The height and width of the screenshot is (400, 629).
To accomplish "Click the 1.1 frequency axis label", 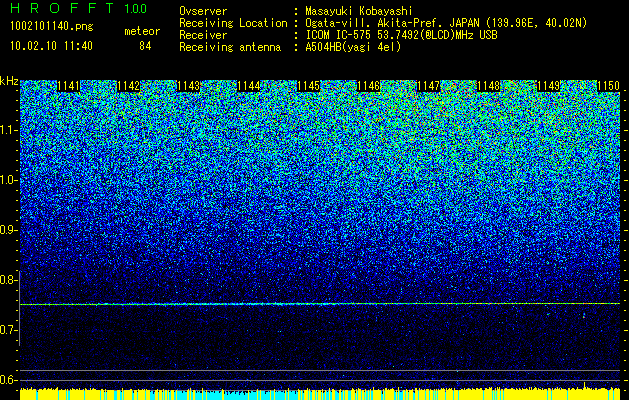I will pos(8,130).
